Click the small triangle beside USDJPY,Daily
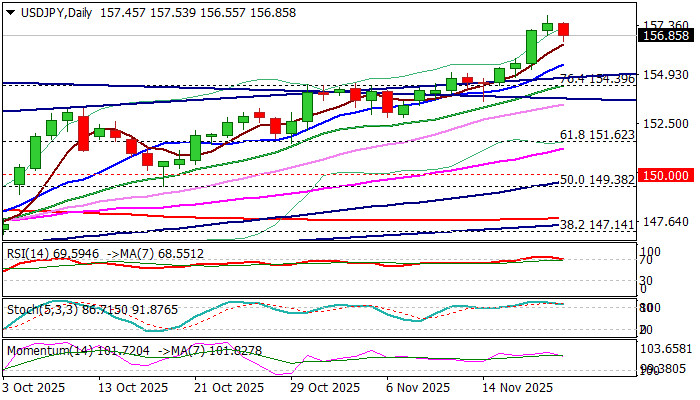Viewport: 700px width, 400px height. [x=9, y=9]
